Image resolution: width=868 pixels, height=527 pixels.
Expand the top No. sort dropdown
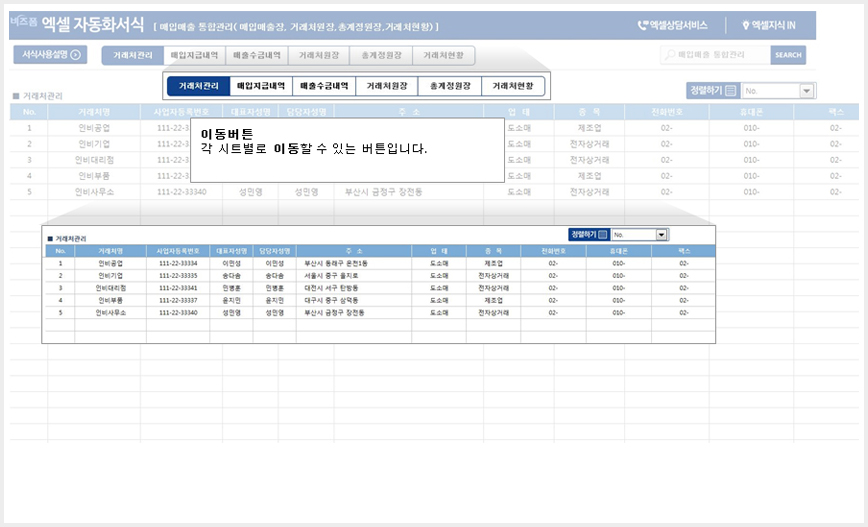click(x=807, y=91)
